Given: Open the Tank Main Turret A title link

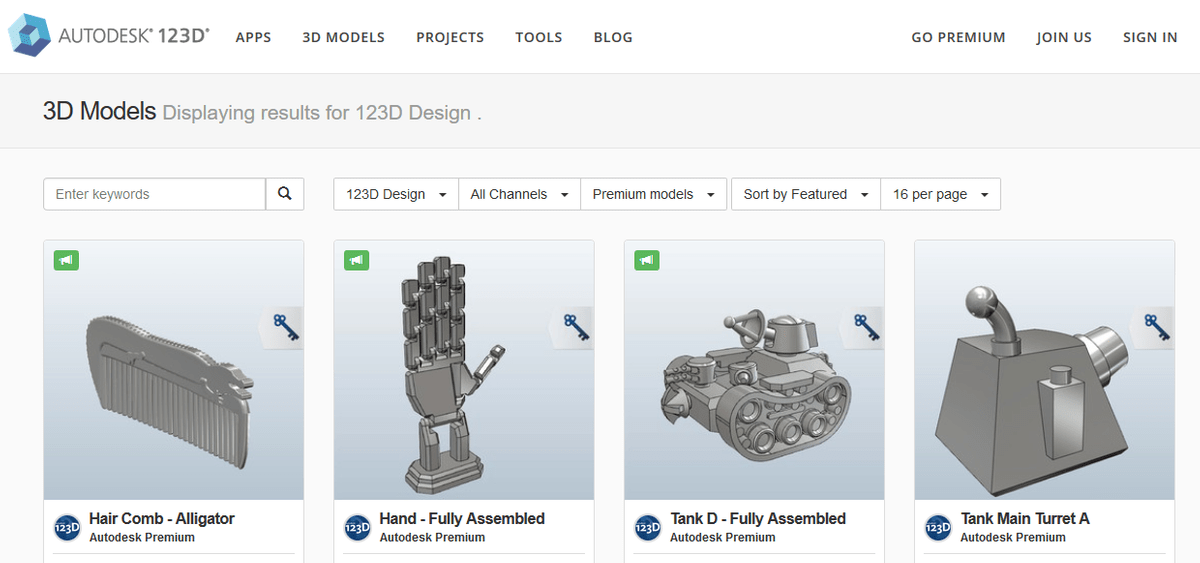Looking at the screenshot, I should [1025, 518].
